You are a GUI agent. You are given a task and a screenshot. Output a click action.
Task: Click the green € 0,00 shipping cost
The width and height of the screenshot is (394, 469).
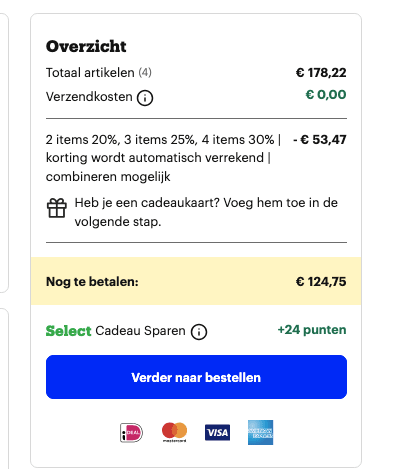point(326,95)
